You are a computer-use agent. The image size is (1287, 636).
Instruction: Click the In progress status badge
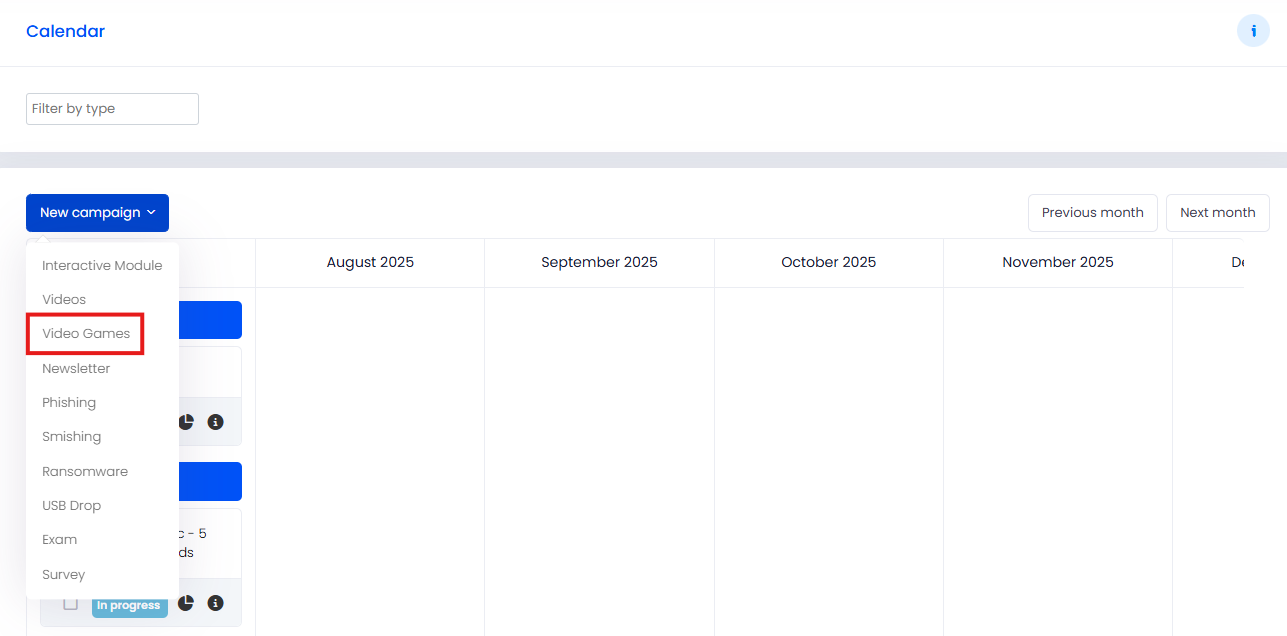pos(129,605)
